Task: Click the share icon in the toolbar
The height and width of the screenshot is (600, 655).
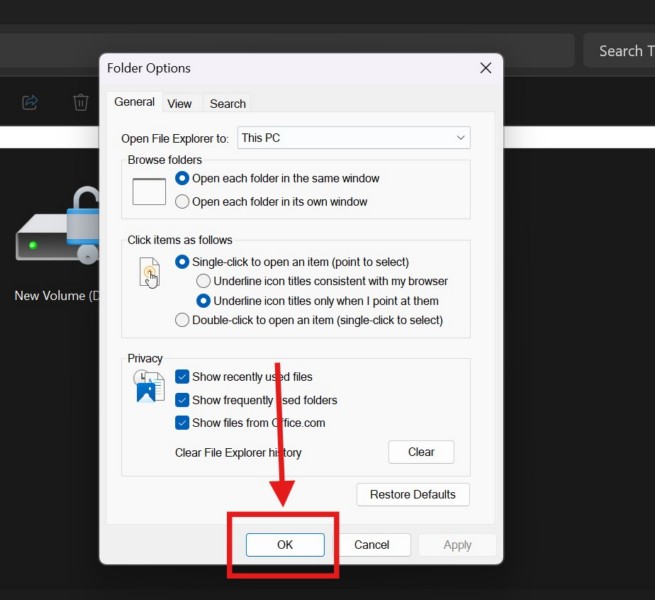Action: [x=30, y=102]
